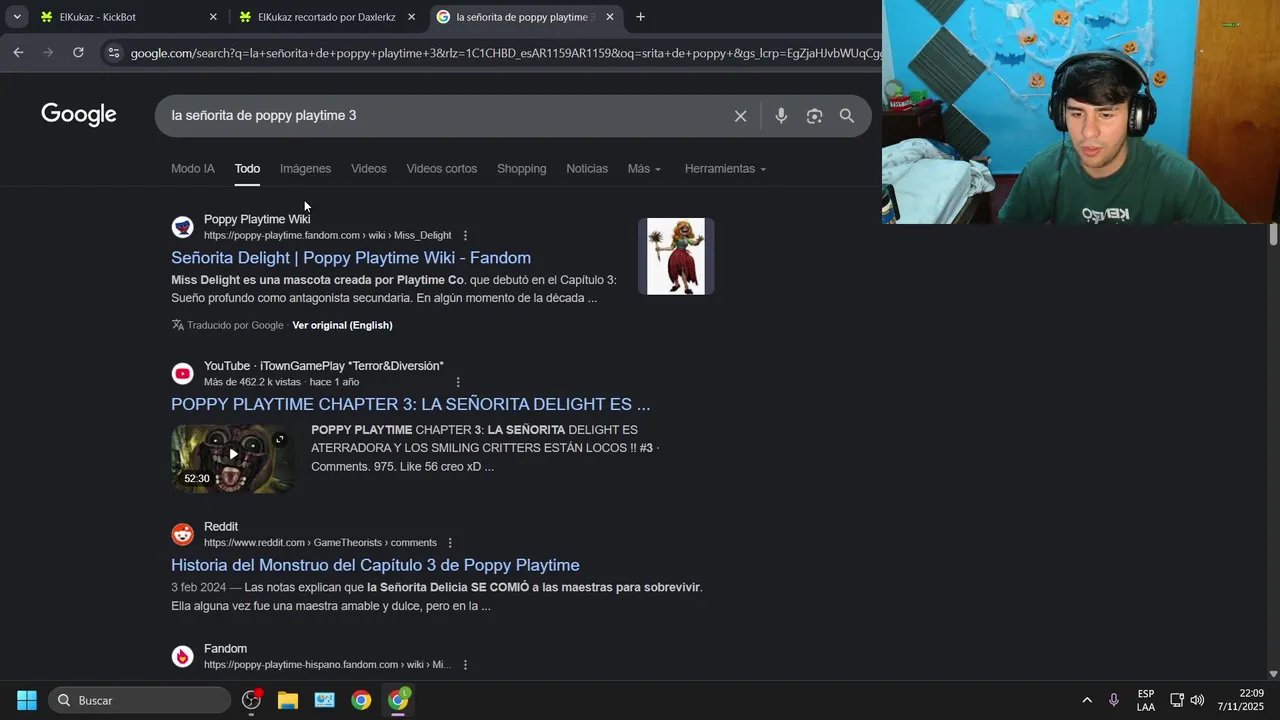The height and width of the screenshot is (720, 1280).
Task: Open the Shopping results filter
Action: (521, 169)
